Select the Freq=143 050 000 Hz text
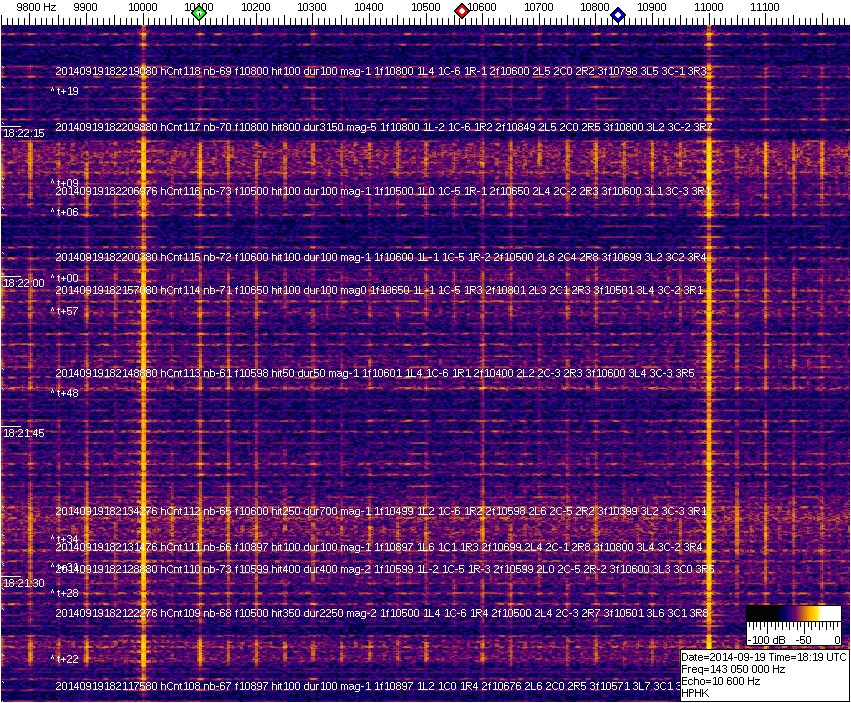The height and width of the screenshot is (703, 851). coord(732,669)
